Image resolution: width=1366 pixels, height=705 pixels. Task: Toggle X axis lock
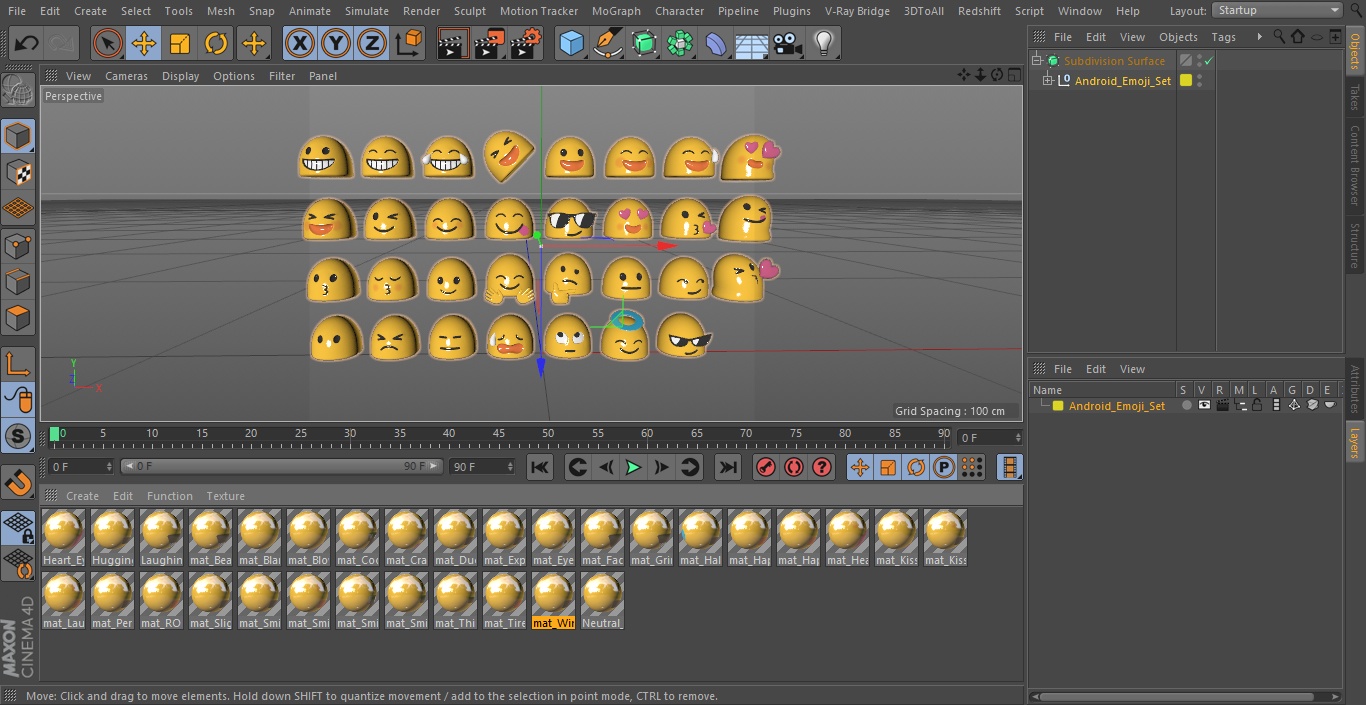click(300, 44)
